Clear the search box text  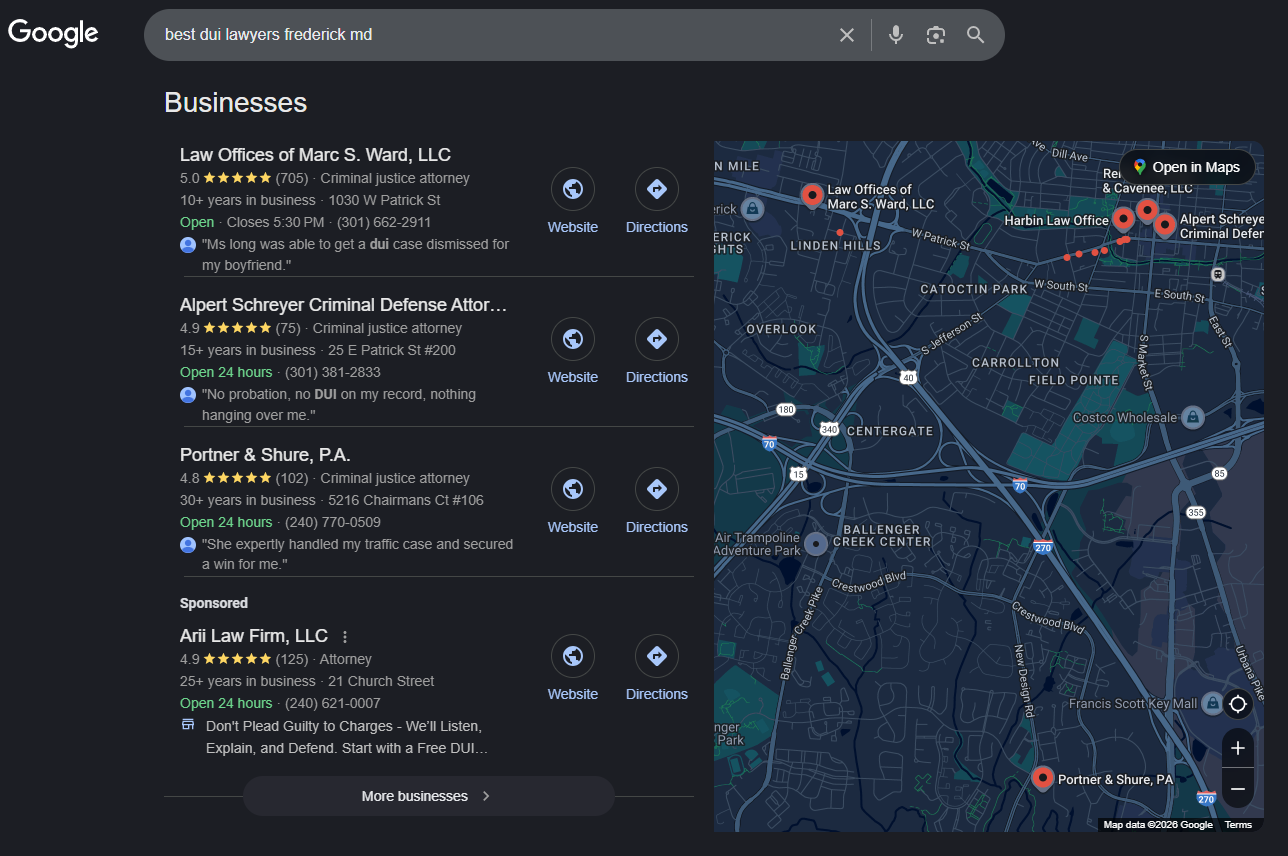click(x=847, y=35)
